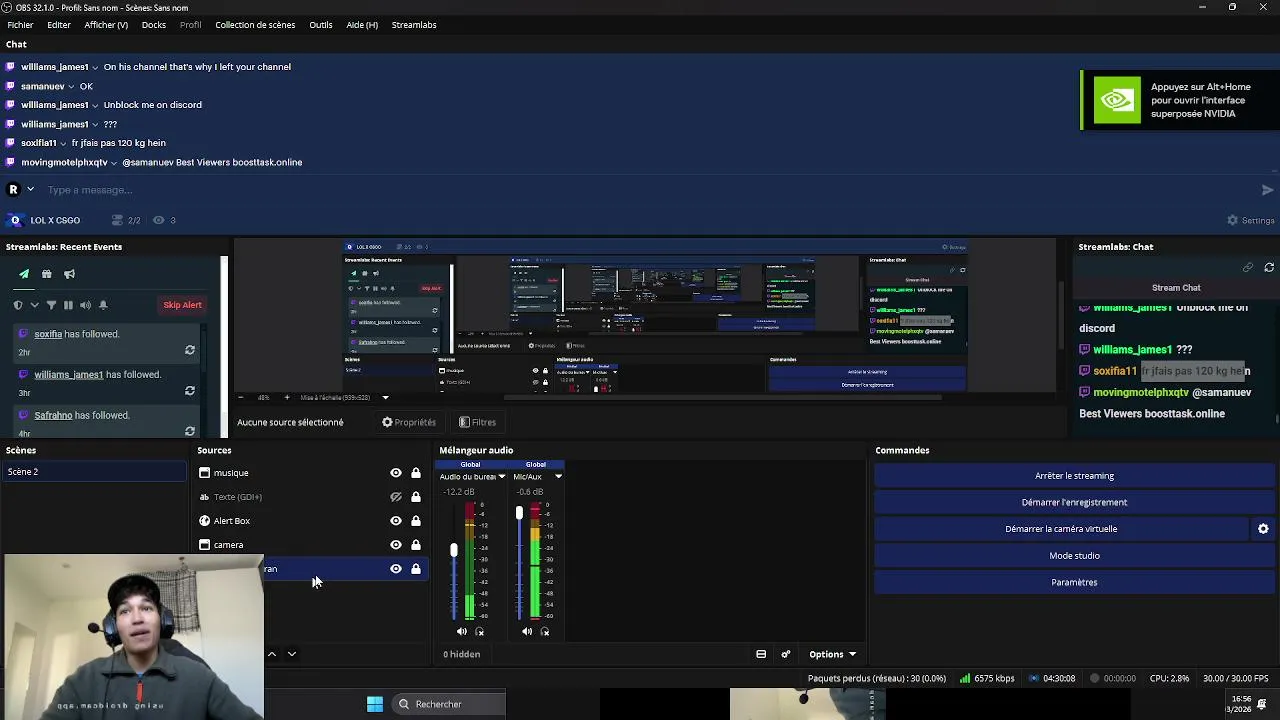The height and width of the screenshot is (720, 1280).
Task: Open Mode studio
Action: [1075, 556]
